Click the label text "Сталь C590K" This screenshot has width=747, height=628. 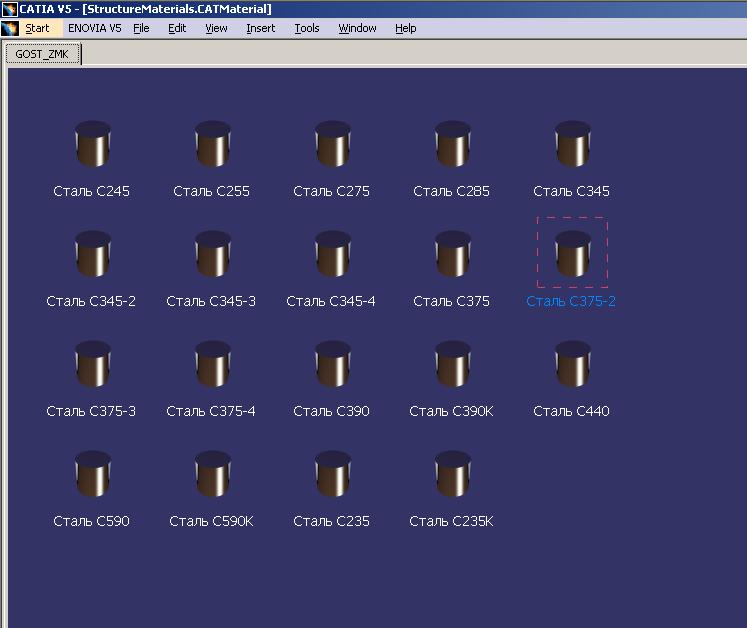coord(212,521)
